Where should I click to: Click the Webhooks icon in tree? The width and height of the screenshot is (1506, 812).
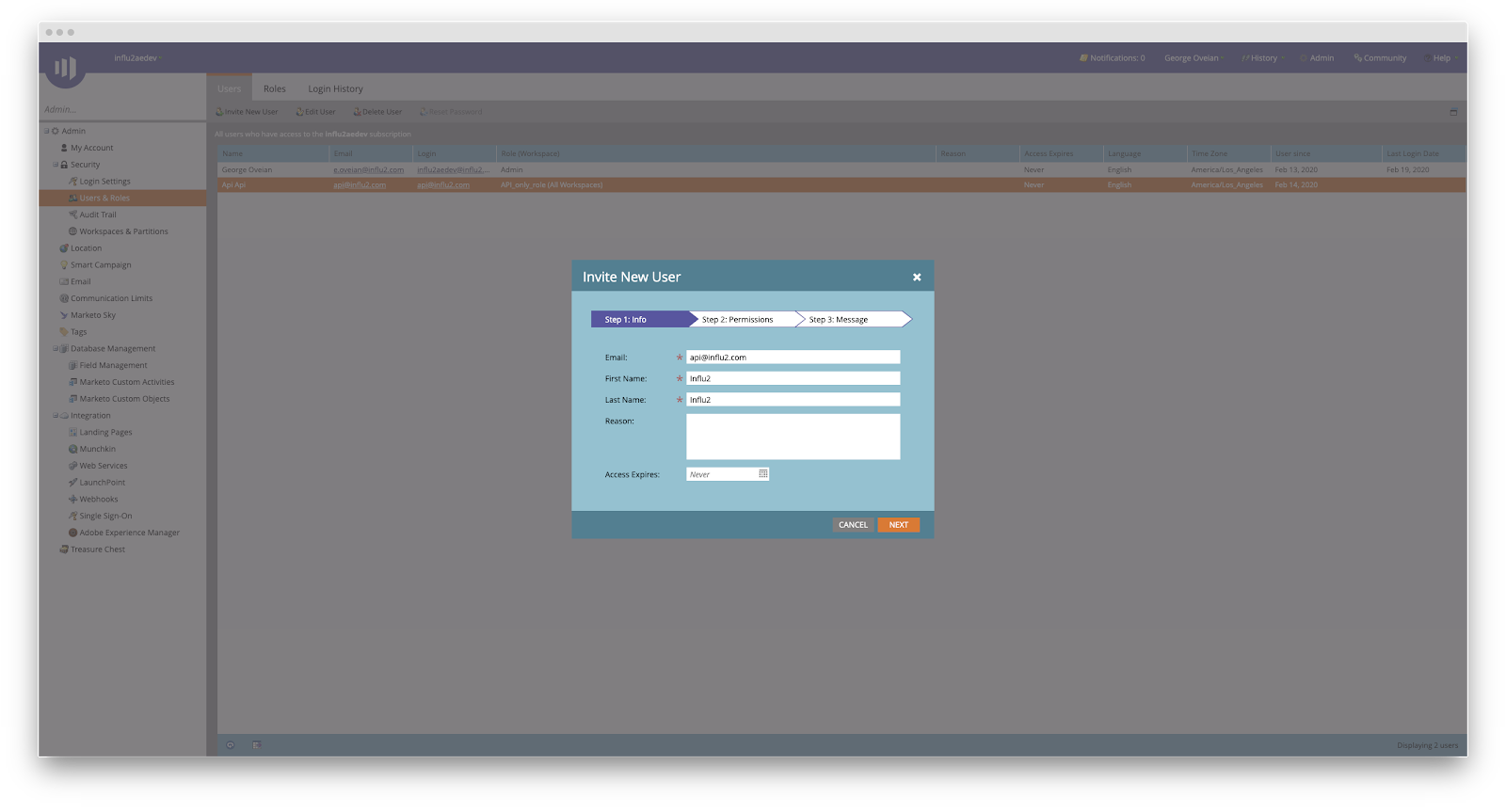pyautogui.click(x=73, y=500)
